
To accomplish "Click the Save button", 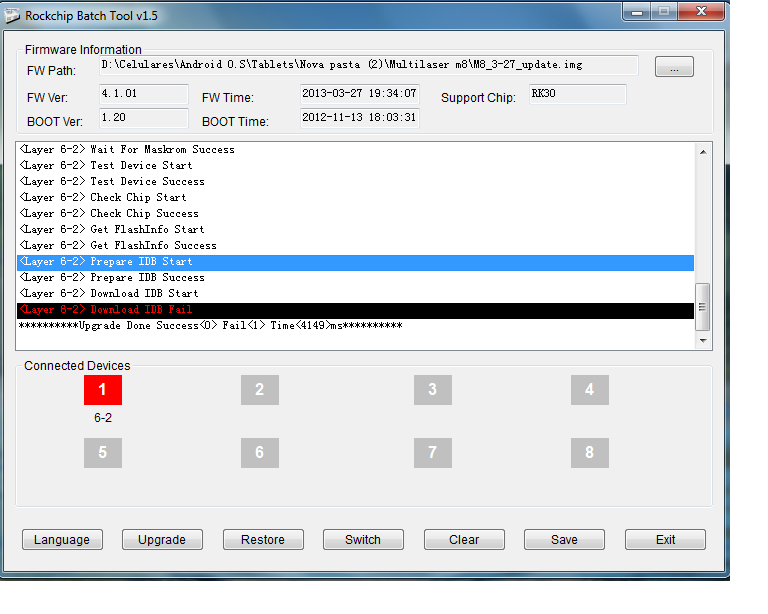I will click(564, 540).
